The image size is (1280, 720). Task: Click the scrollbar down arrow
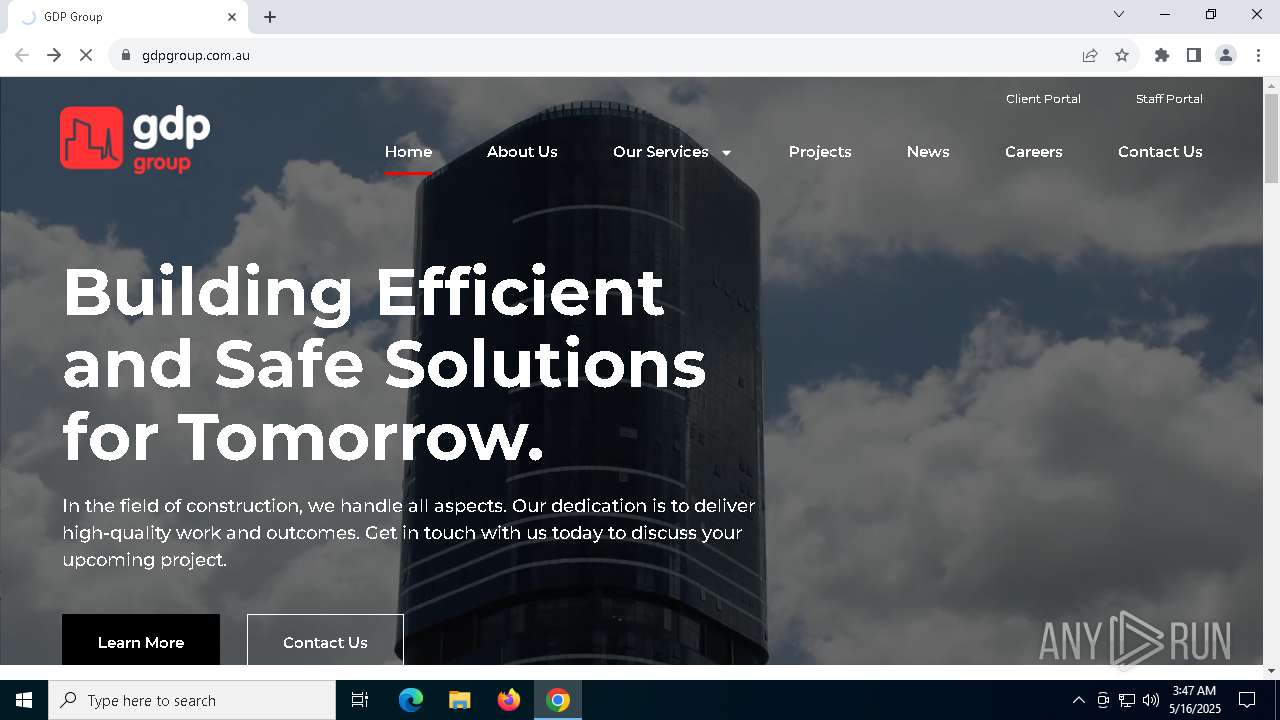(1271, 670)
